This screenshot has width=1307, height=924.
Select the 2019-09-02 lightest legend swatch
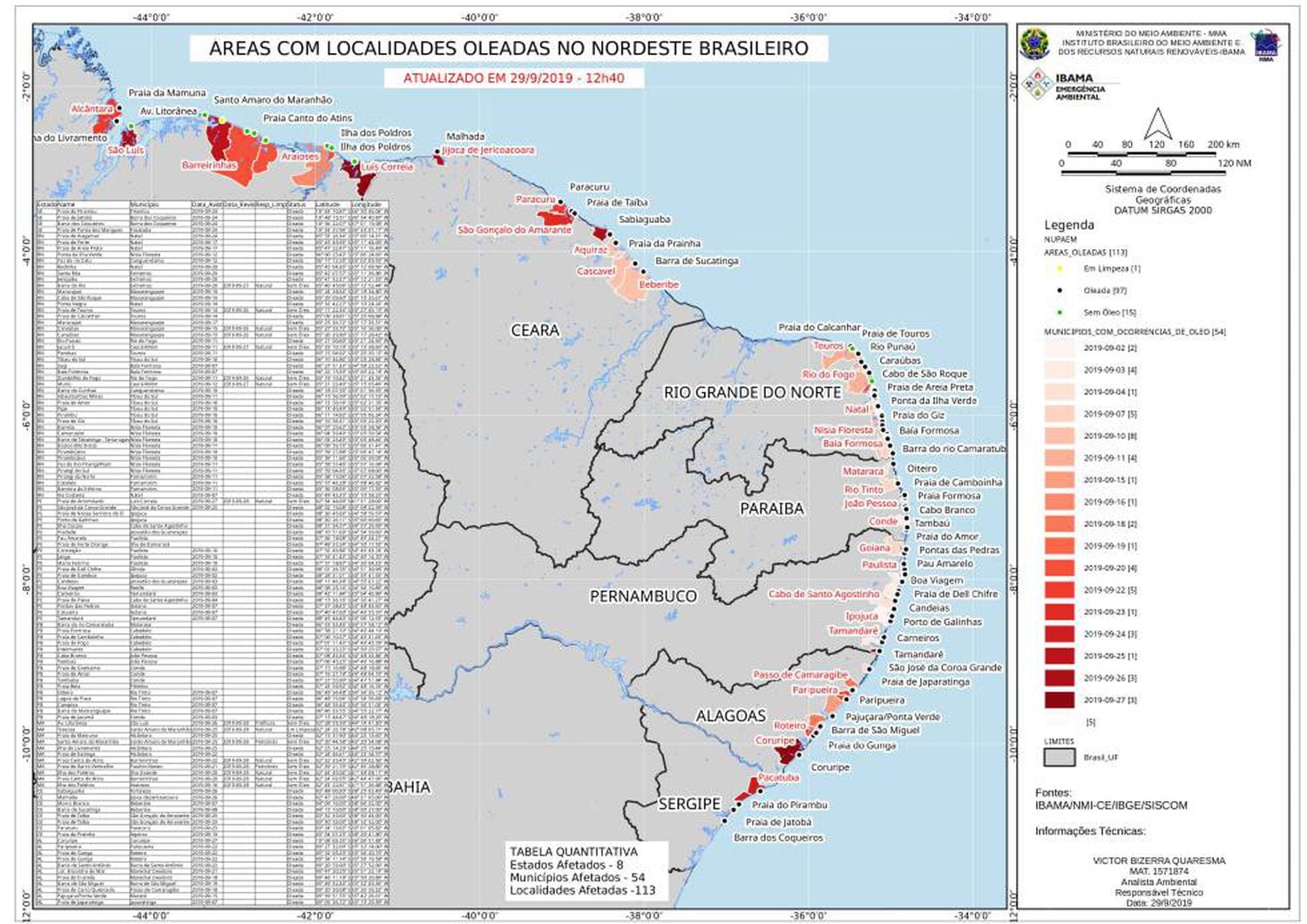[1059, 347]
